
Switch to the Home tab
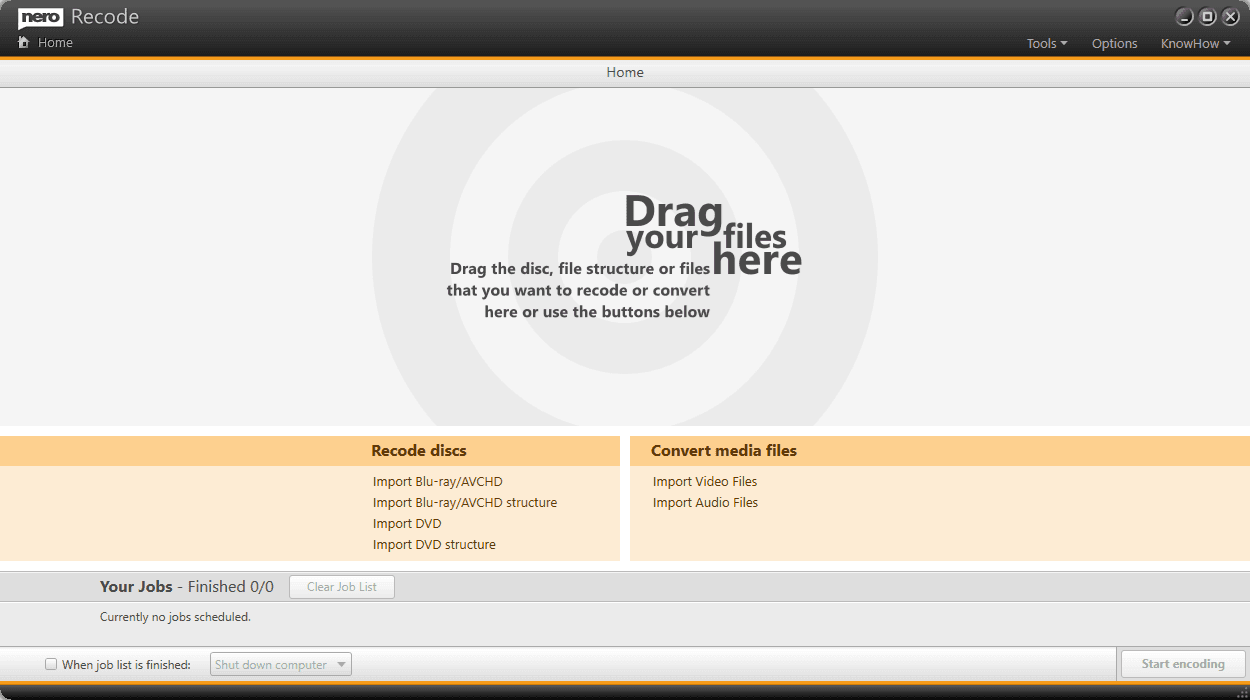(x=625, y=71)
